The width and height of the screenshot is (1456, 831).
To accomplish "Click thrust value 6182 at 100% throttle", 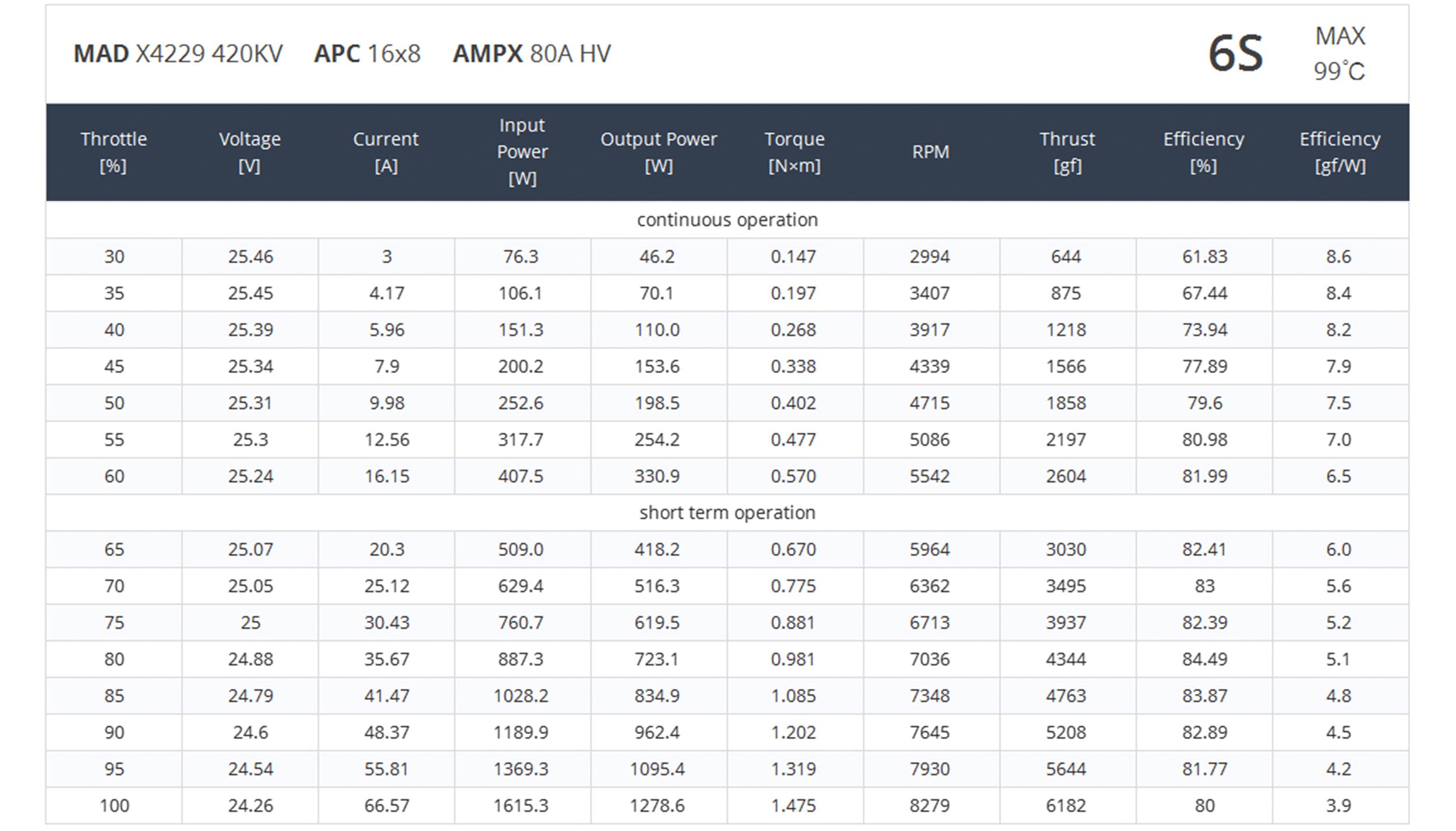I will coord(1066,805).
